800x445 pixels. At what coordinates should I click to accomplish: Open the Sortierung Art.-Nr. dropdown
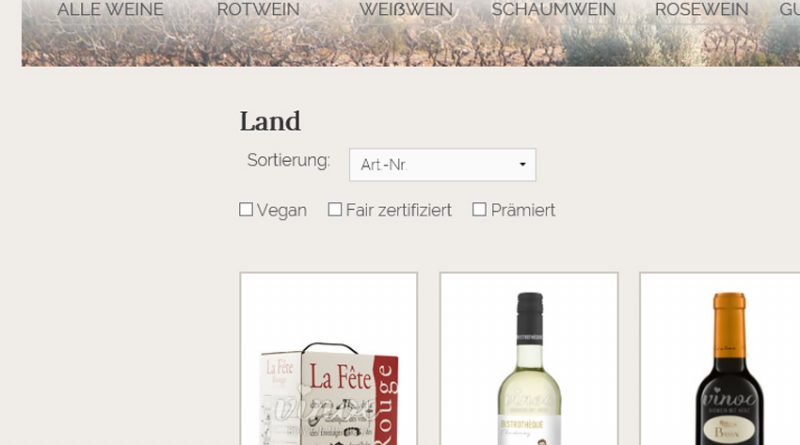click(x=442, y=165)
